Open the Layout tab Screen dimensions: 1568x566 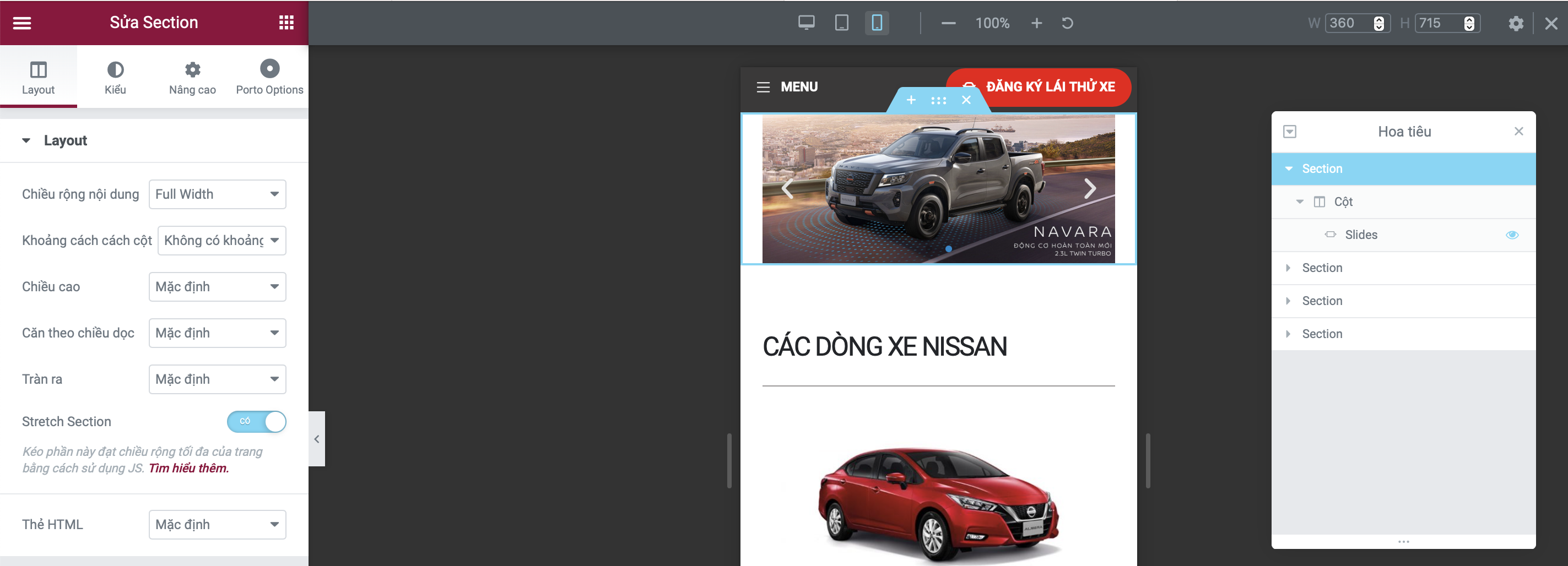[x=39, y=77]
